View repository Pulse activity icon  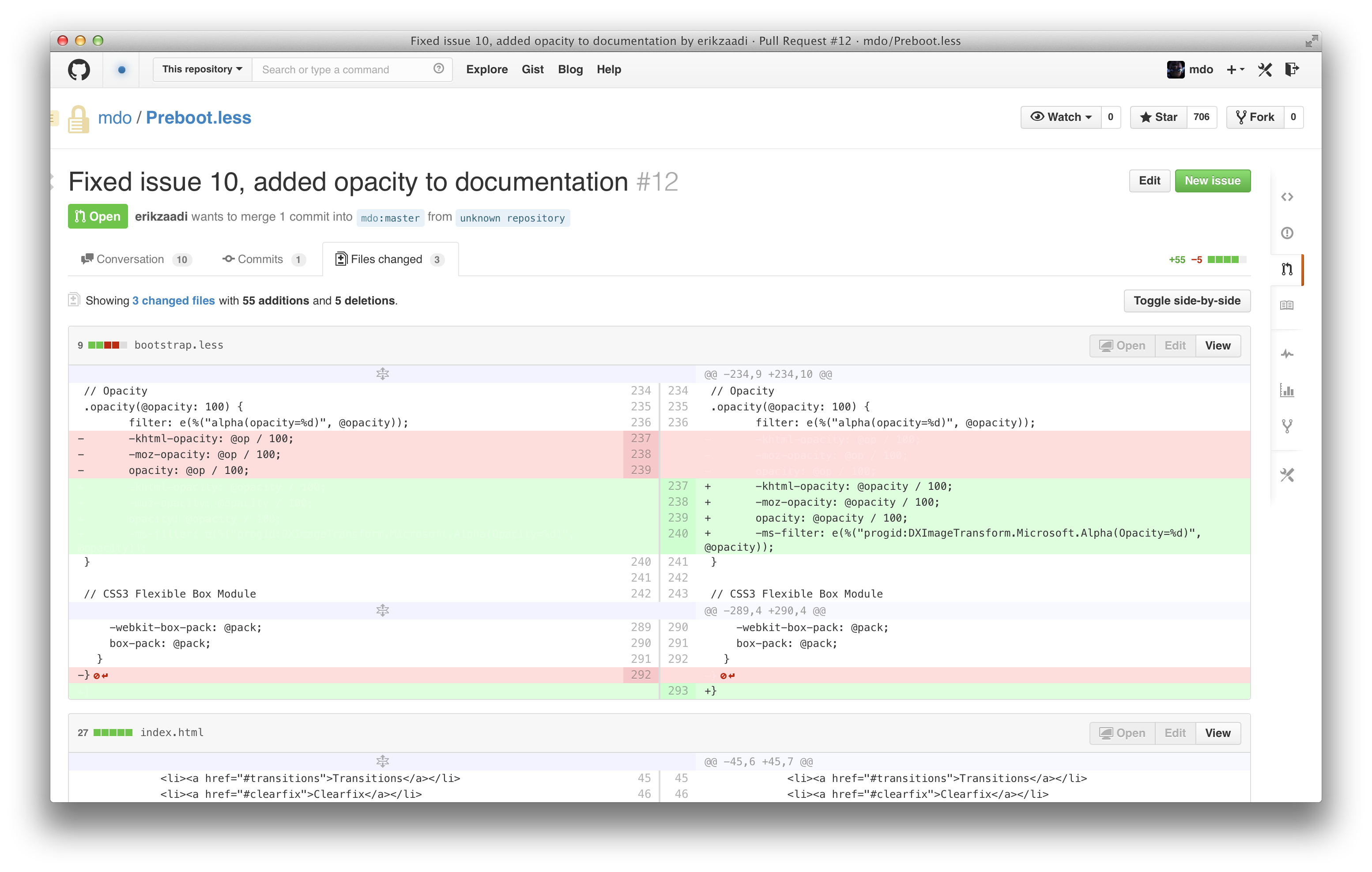(1288, 353)
